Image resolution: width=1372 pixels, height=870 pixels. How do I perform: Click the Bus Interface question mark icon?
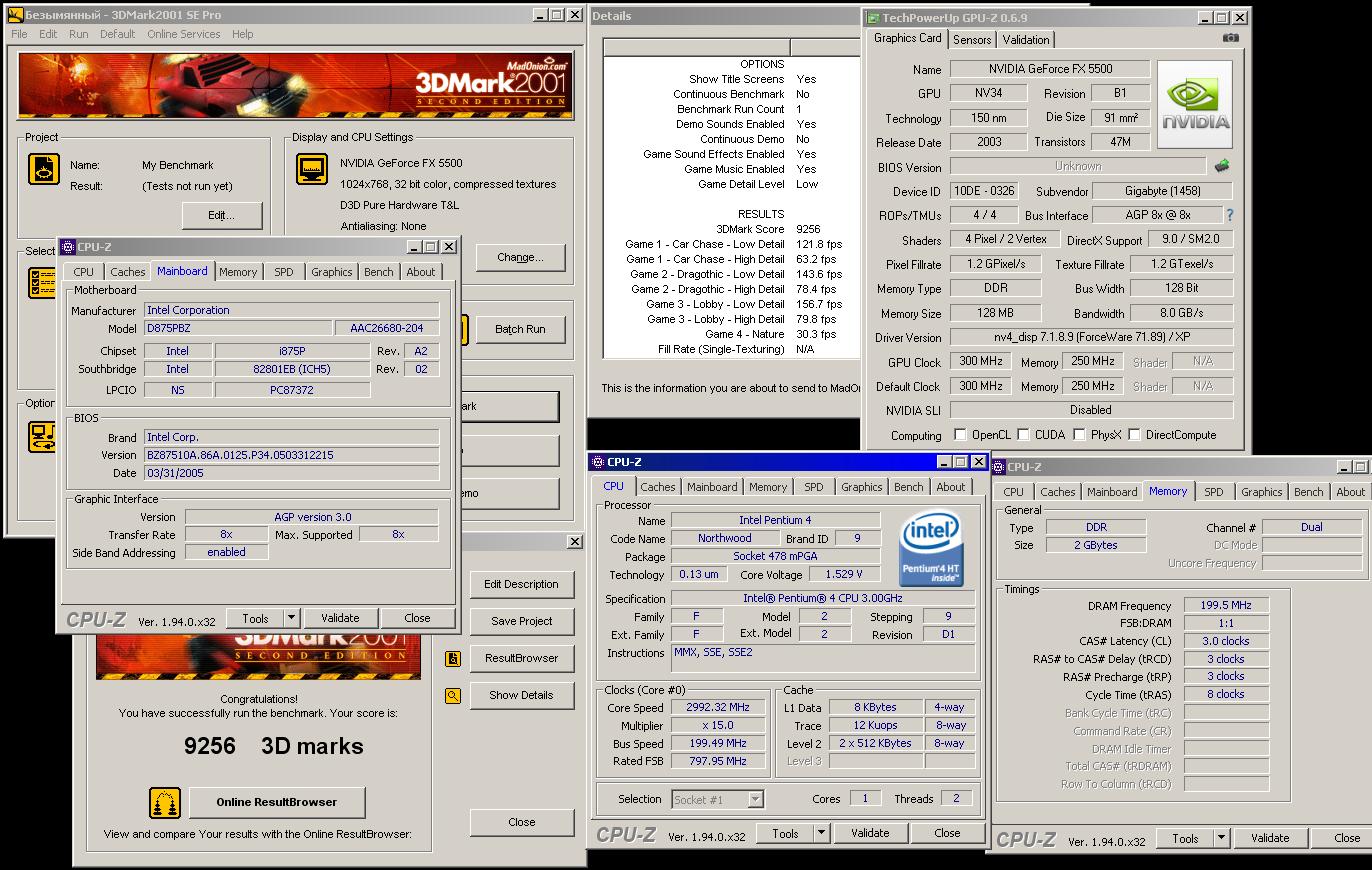[1230, 215]
